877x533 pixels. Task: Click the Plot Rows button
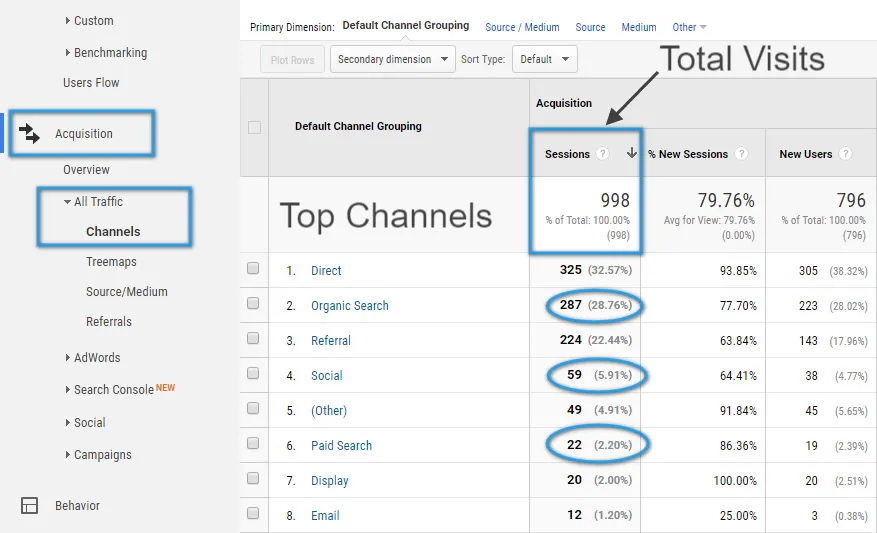293,59
